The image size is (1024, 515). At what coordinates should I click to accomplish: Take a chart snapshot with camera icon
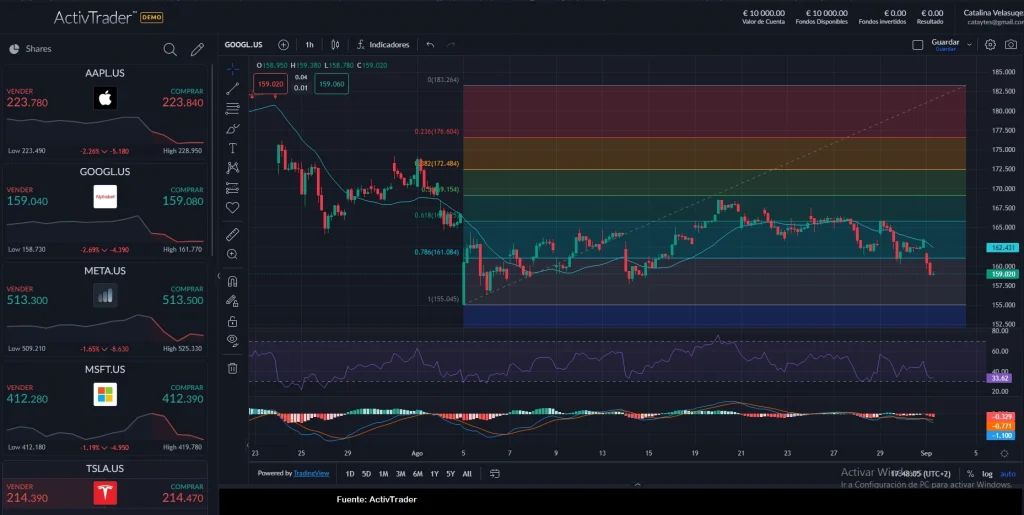point(1011,45)
